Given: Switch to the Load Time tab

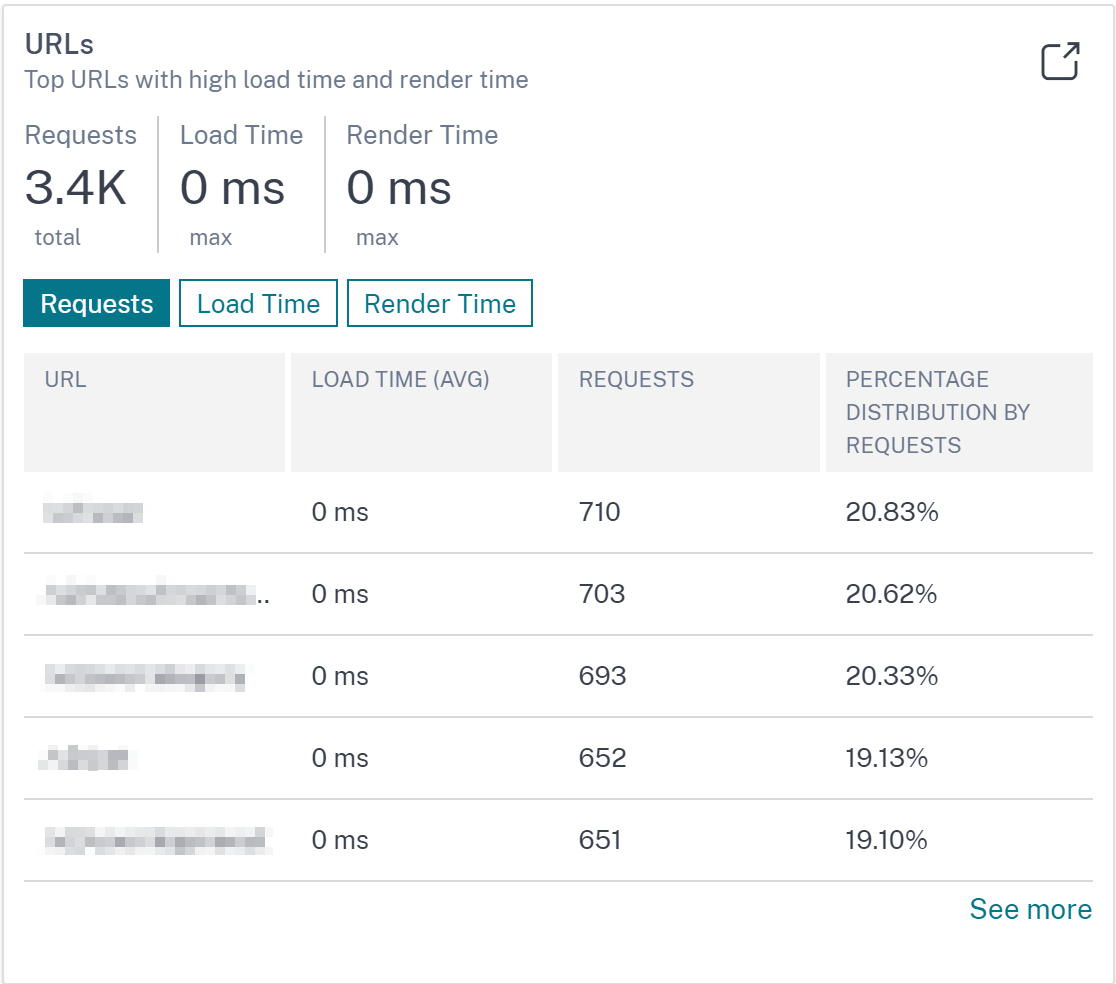Looking at the screenshot, I should pos(258,303).
